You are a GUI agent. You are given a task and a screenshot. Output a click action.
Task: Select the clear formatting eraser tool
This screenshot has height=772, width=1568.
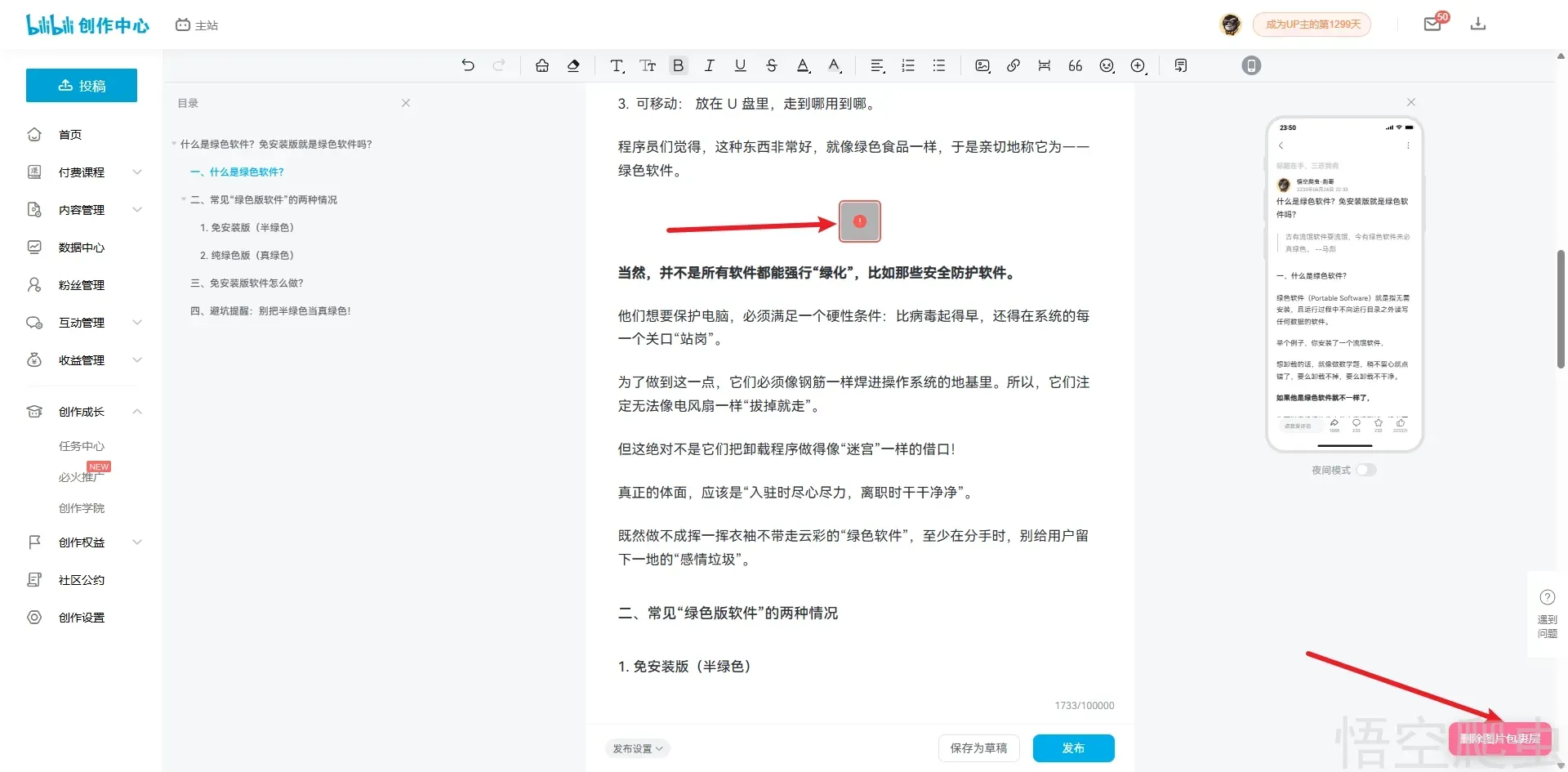(x=573, y=65)
